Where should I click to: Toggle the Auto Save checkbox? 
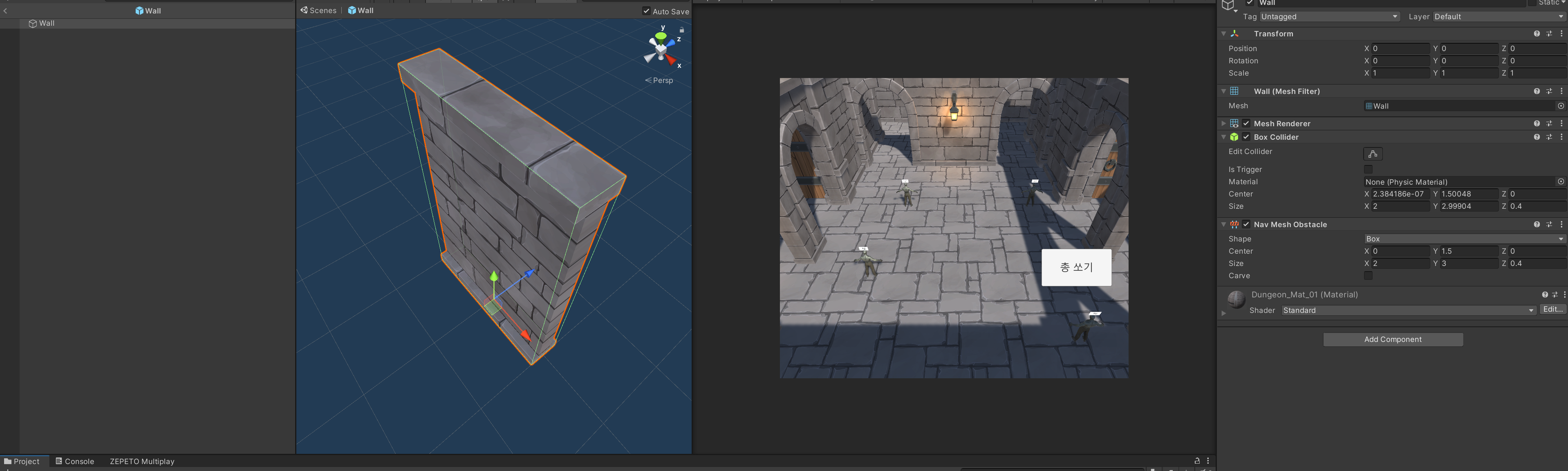[646, 11]
